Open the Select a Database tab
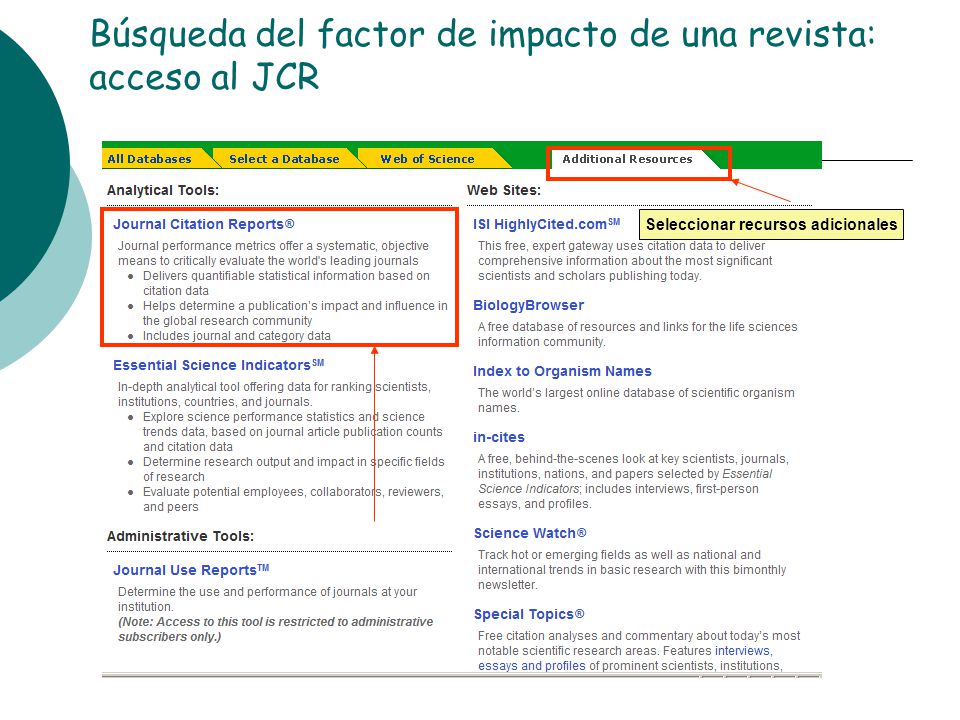 [284, 159]
